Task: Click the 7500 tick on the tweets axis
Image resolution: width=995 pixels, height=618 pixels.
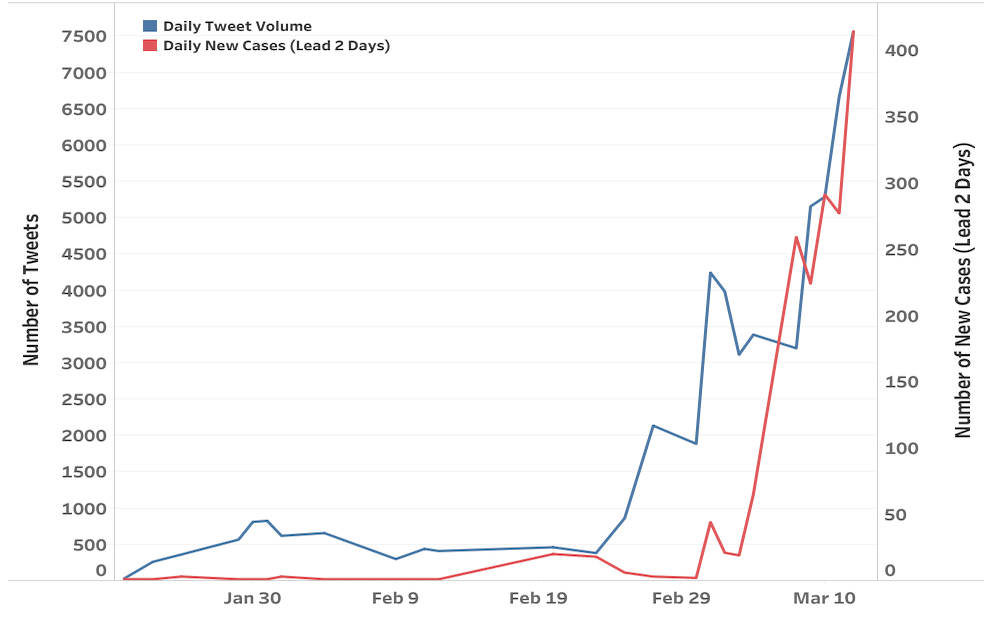Action: (x=83, y=37)
